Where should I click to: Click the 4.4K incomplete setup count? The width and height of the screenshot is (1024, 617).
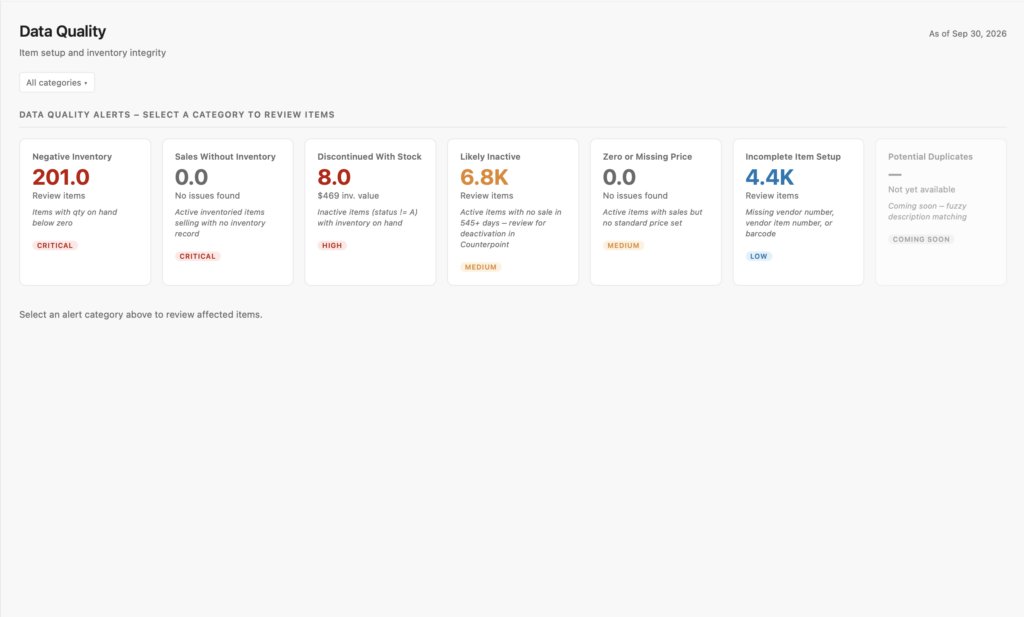pyautogui.click(x=769, y=177)
